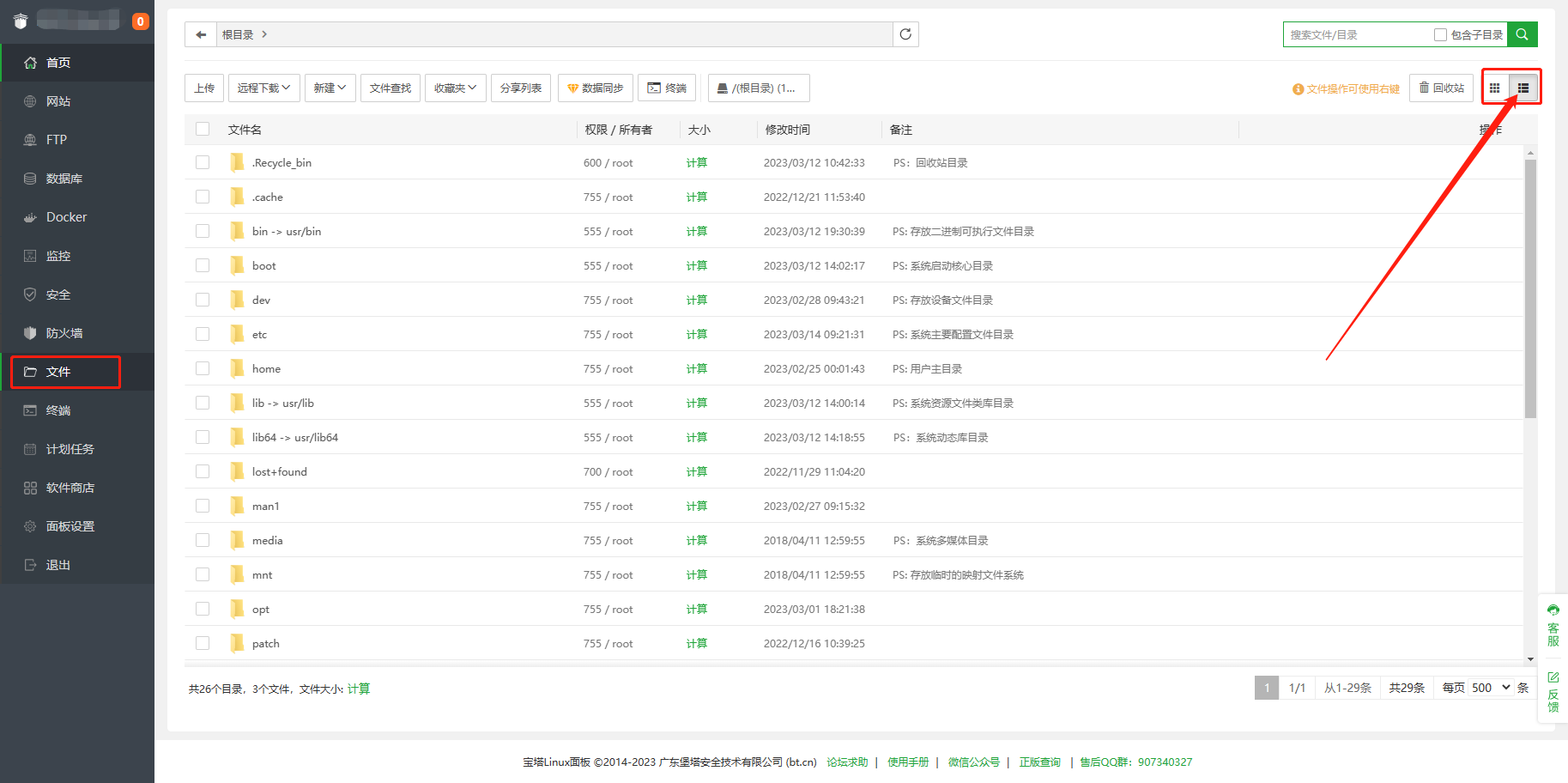The height and width of the screenshot is (783, 1568).
Task: Click the etc folder icon
Action: [x=237, y=334]
